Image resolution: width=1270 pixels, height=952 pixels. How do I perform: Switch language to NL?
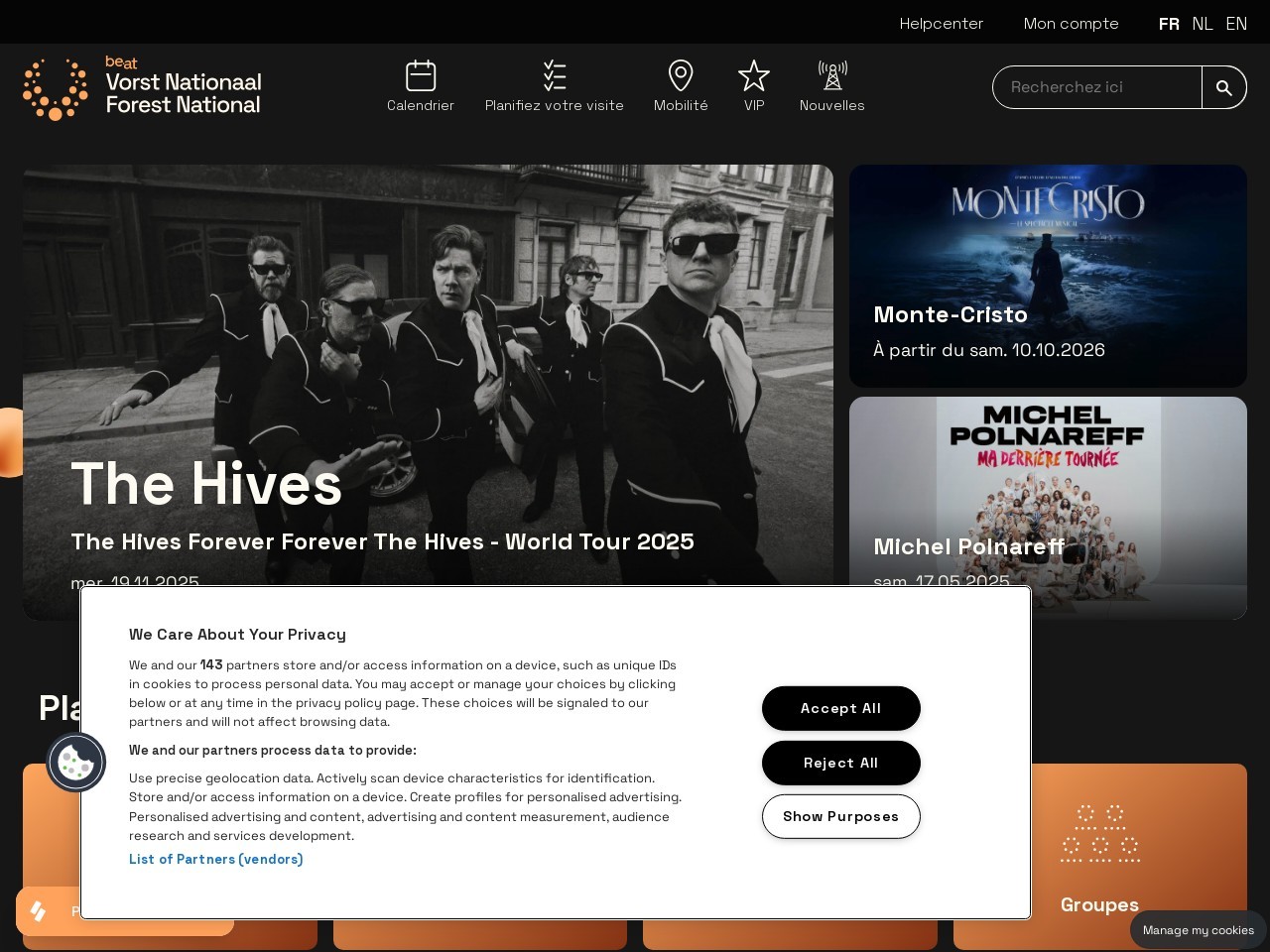click(x=1203, y=23)
